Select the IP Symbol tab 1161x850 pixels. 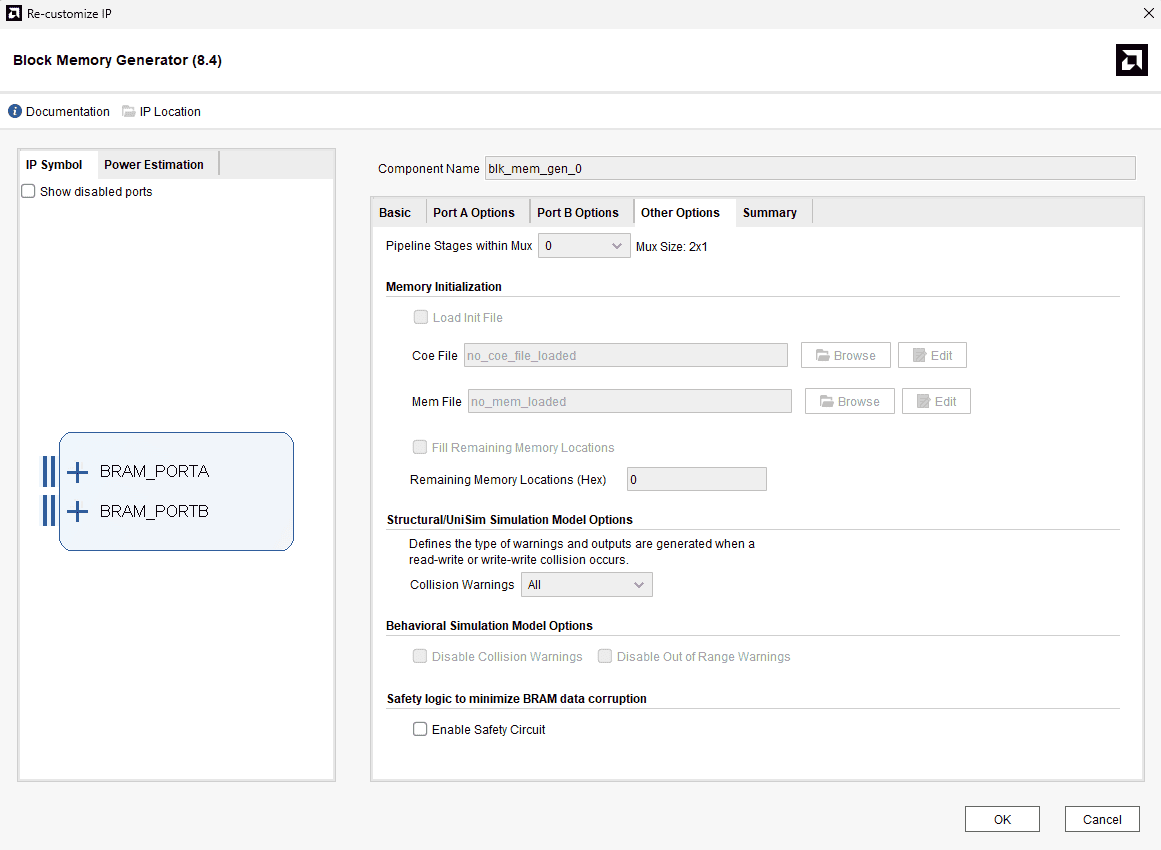[54, 165]
